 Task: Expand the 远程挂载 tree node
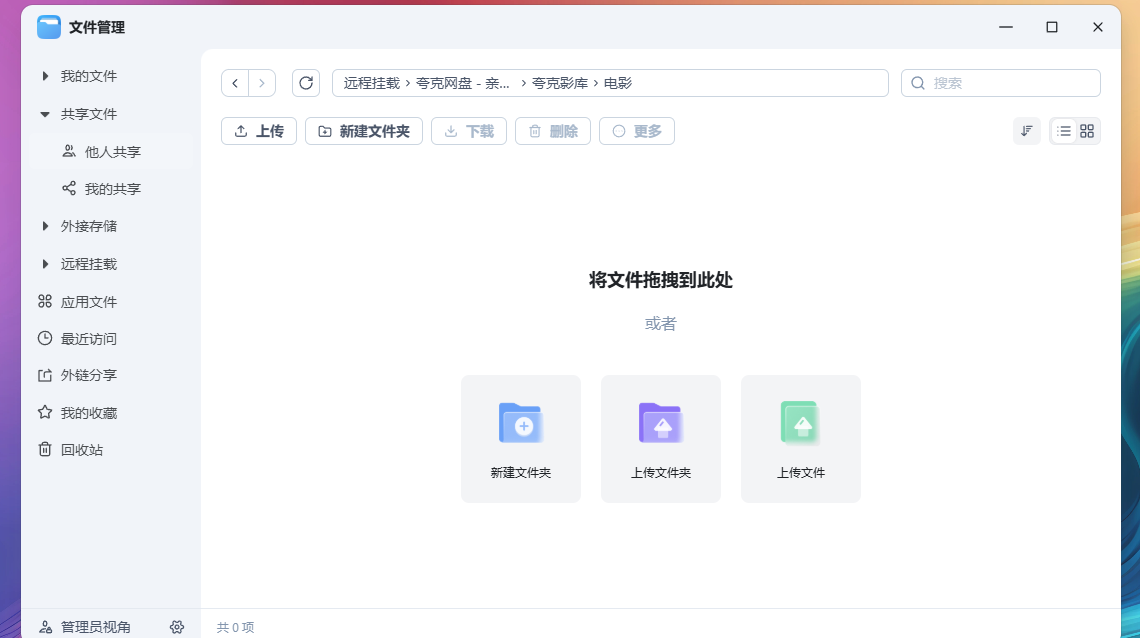[x=45, y=264]
